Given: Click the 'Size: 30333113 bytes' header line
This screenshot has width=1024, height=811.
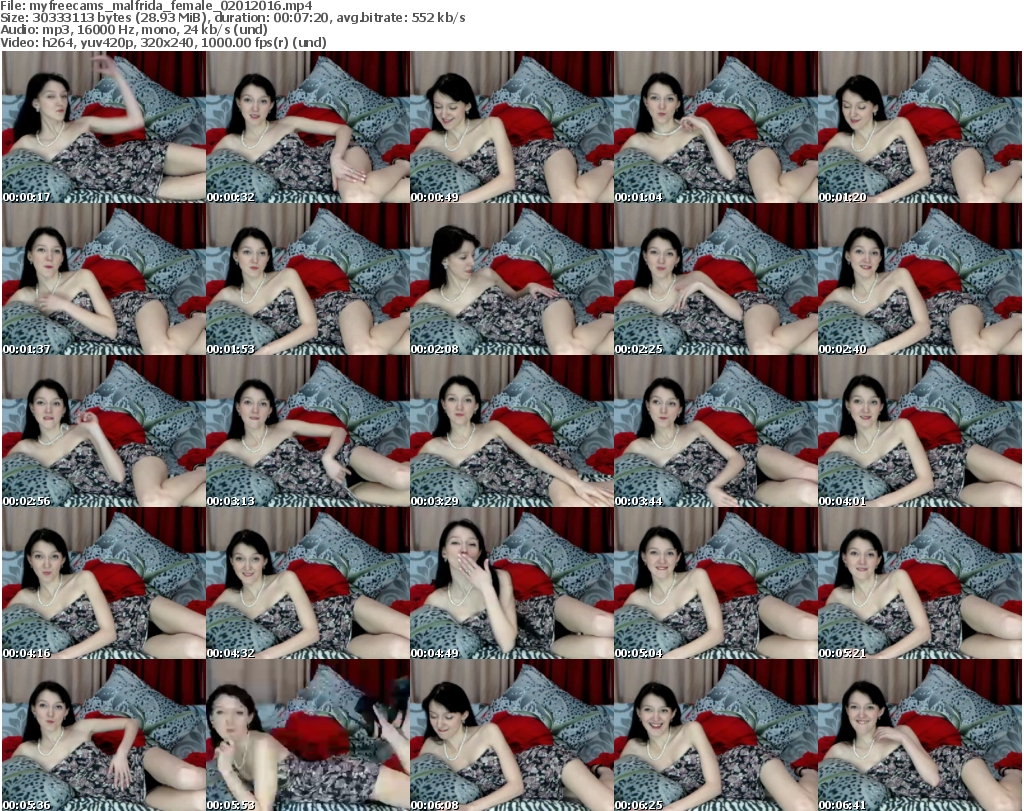Looking at the screenshot, I should 233,18.
